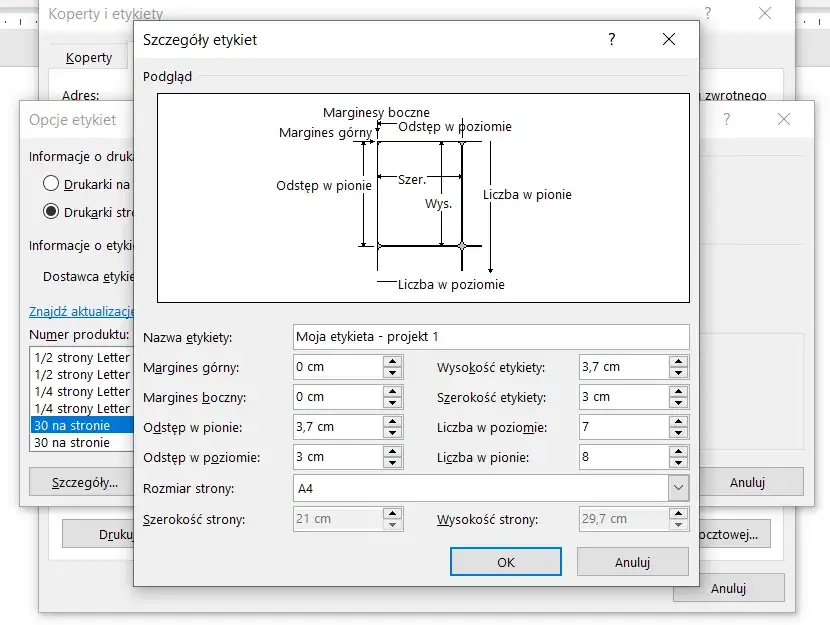
Task: Increase Liczba w poziomie with up arrow
Action: point(678,422)
